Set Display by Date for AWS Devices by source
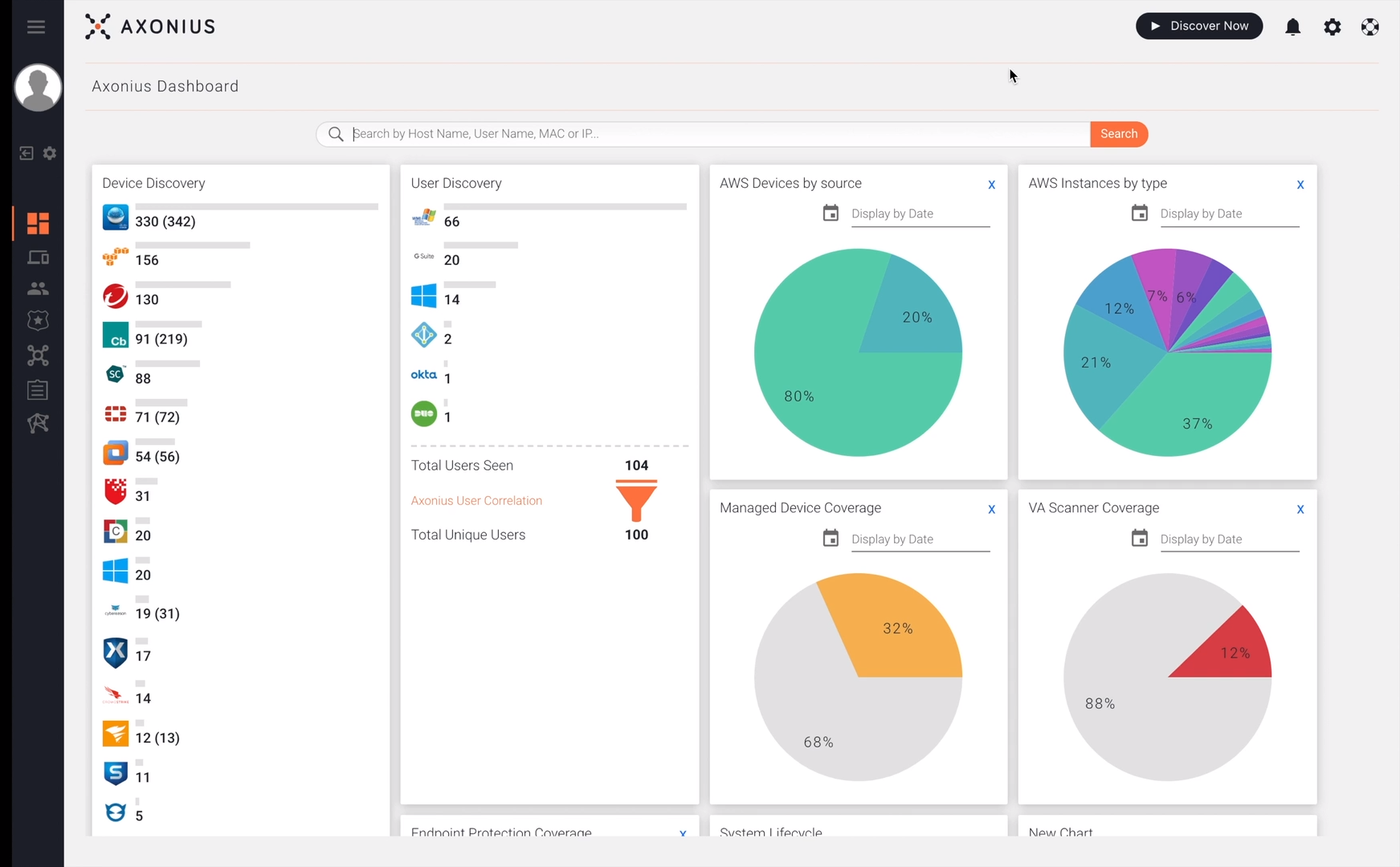Image resolution: width=1400 pixels, height=867 pixels. (920, 214)
